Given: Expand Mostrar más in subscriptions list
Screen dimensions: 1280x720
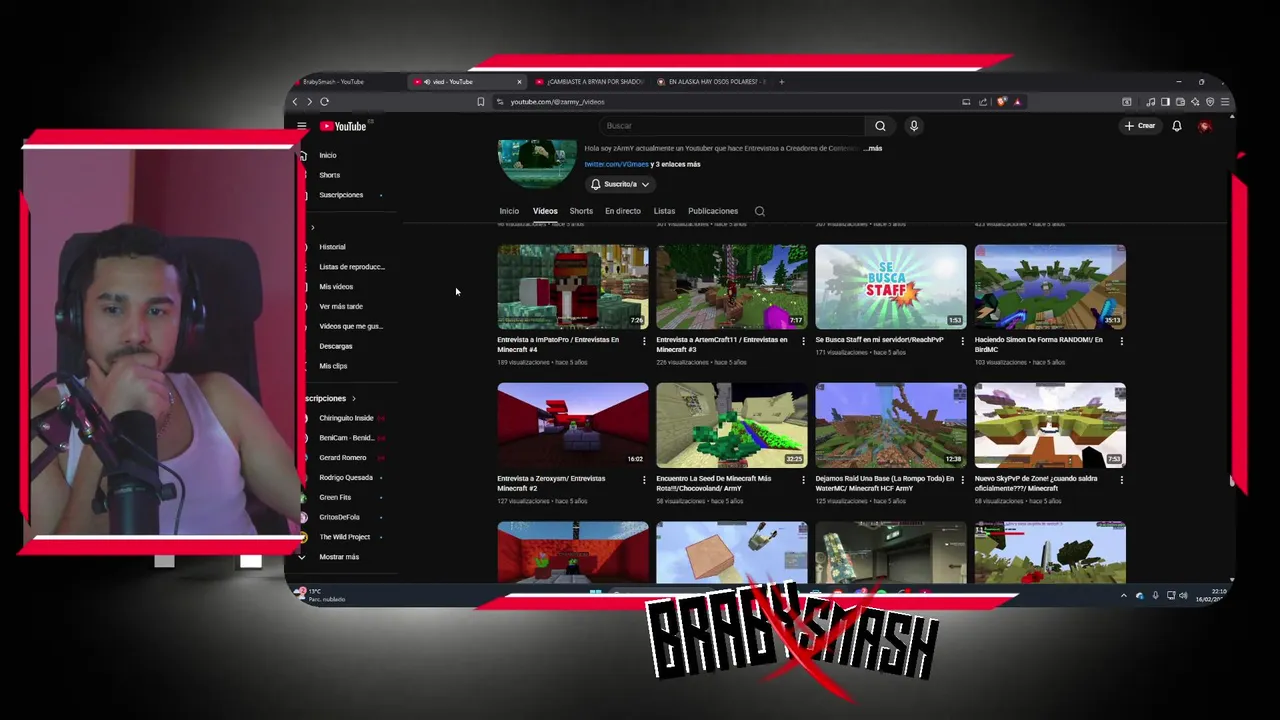Looking at the screenshot, I should click(x=339, y=557).
